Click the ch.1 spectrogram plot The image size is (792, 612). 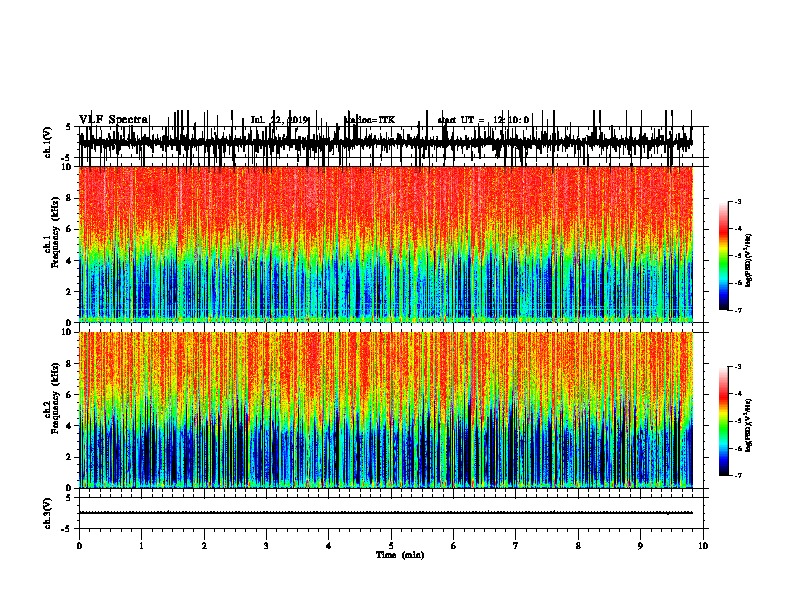click(385, 244)
